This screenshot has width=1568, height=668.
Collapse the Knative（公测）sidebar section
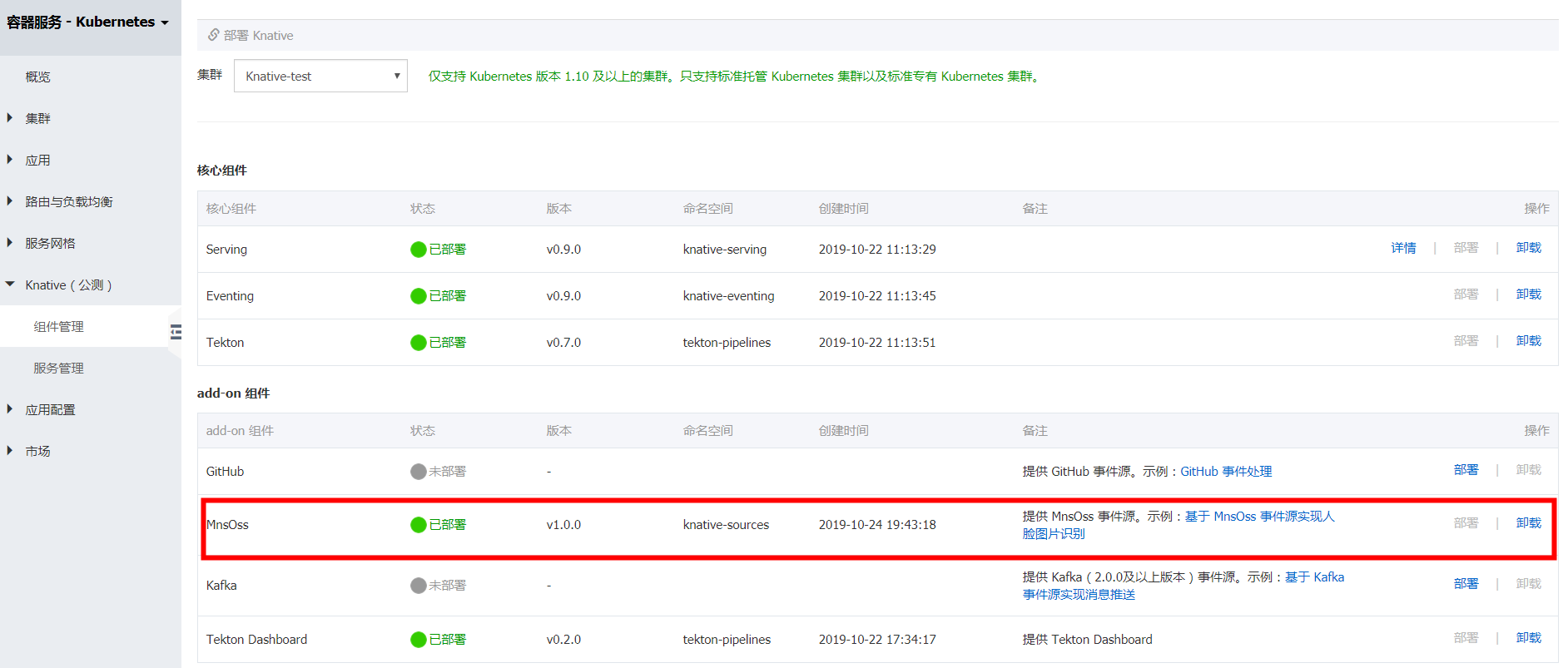[x=68, y=285]
